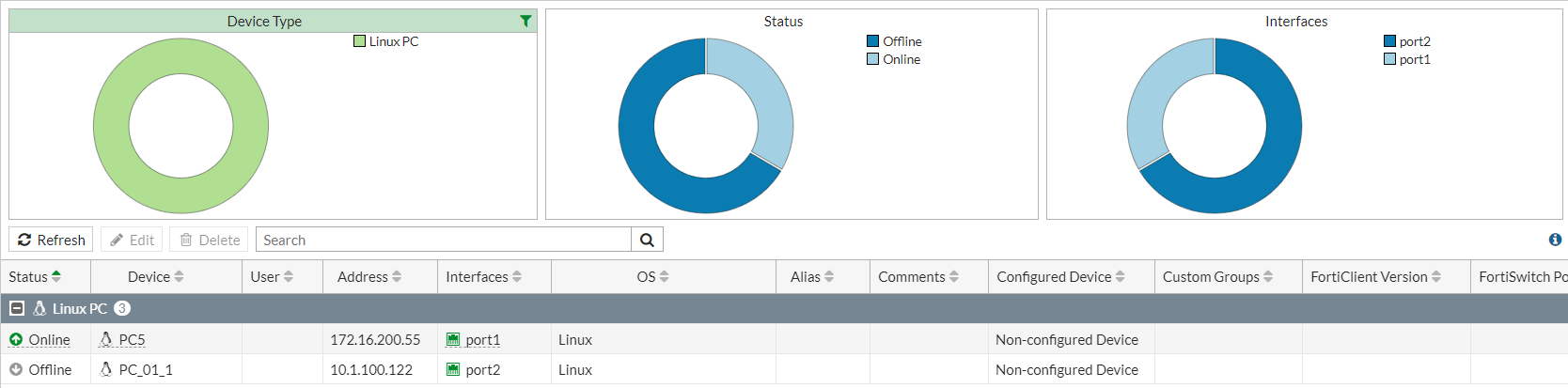1568x388 pixels.
Task: Click the Linux PC legend swatch
Action: (x=359, y=41)
